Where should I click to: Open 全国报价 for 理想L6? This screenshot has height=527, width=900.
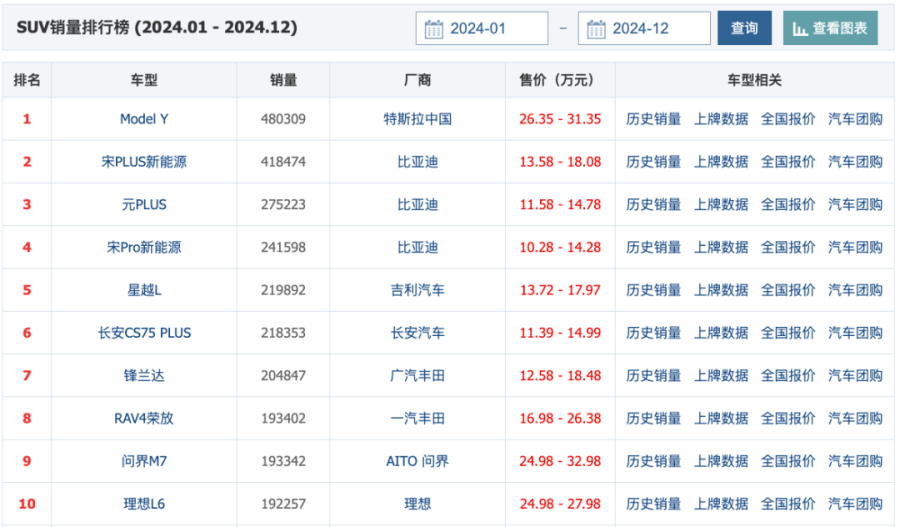tap(788, 504)
